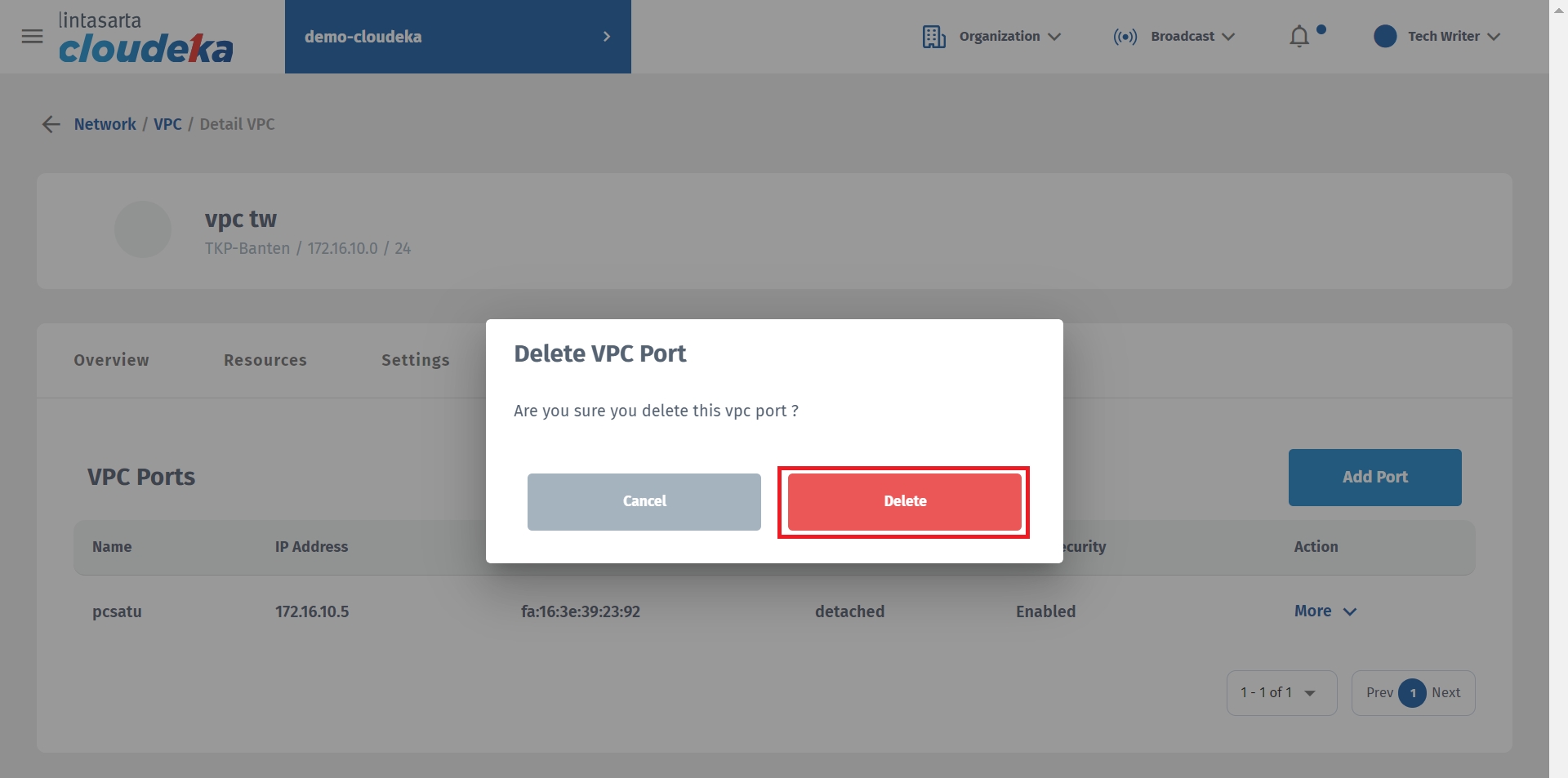This screenshot has width=1568, height=778.
Task: Click the Organization building icon
Action: point(933,37)
